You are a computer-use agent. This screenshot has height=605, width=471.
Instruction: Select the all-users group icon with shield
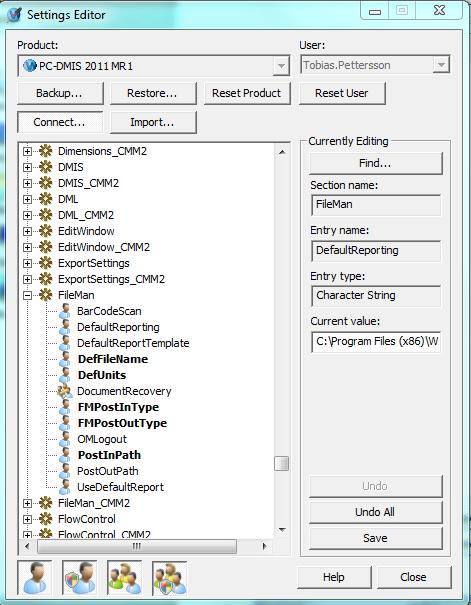point(170,578)
